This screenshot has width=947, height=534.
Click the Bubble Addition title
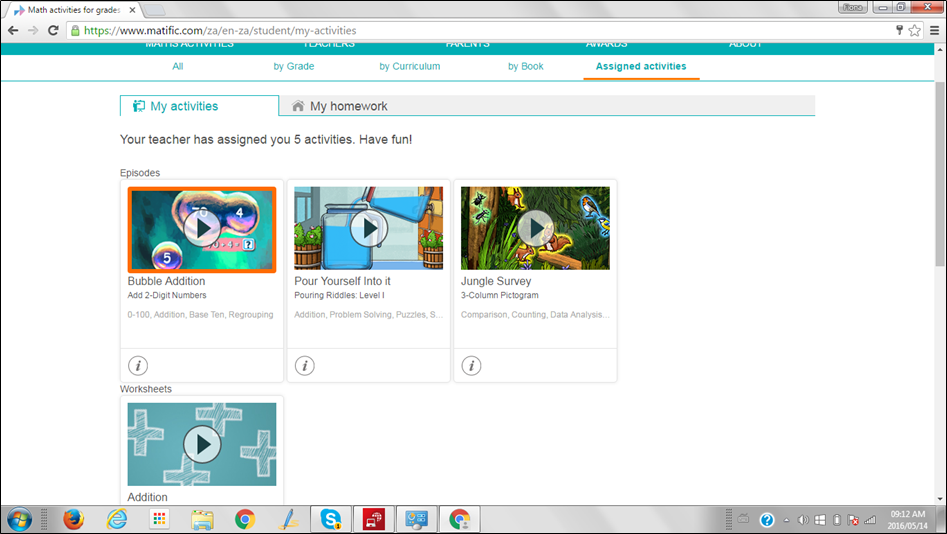click(166, 281)
